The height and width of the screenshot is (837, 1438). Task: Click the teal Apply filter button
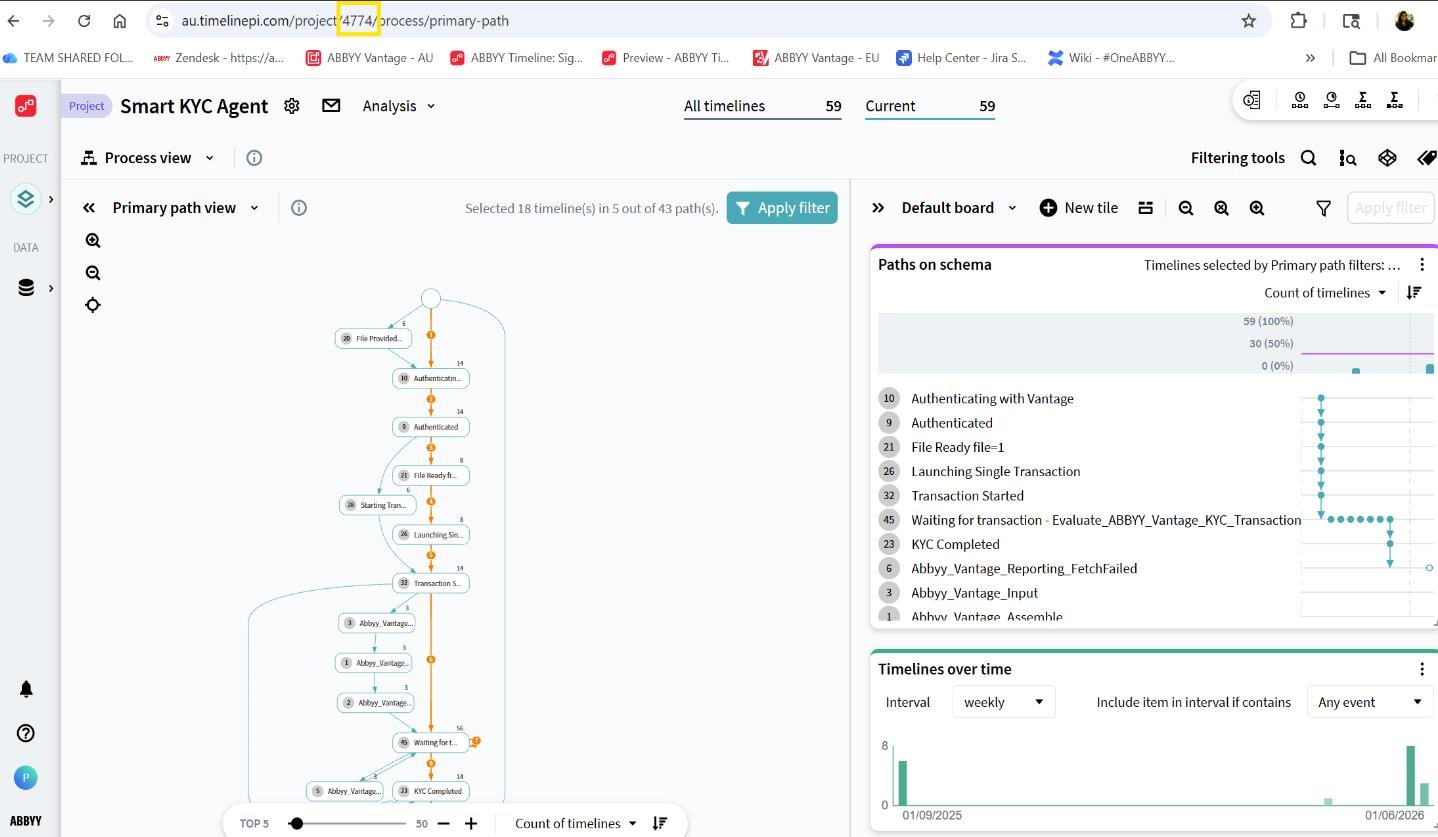point(782,208)
